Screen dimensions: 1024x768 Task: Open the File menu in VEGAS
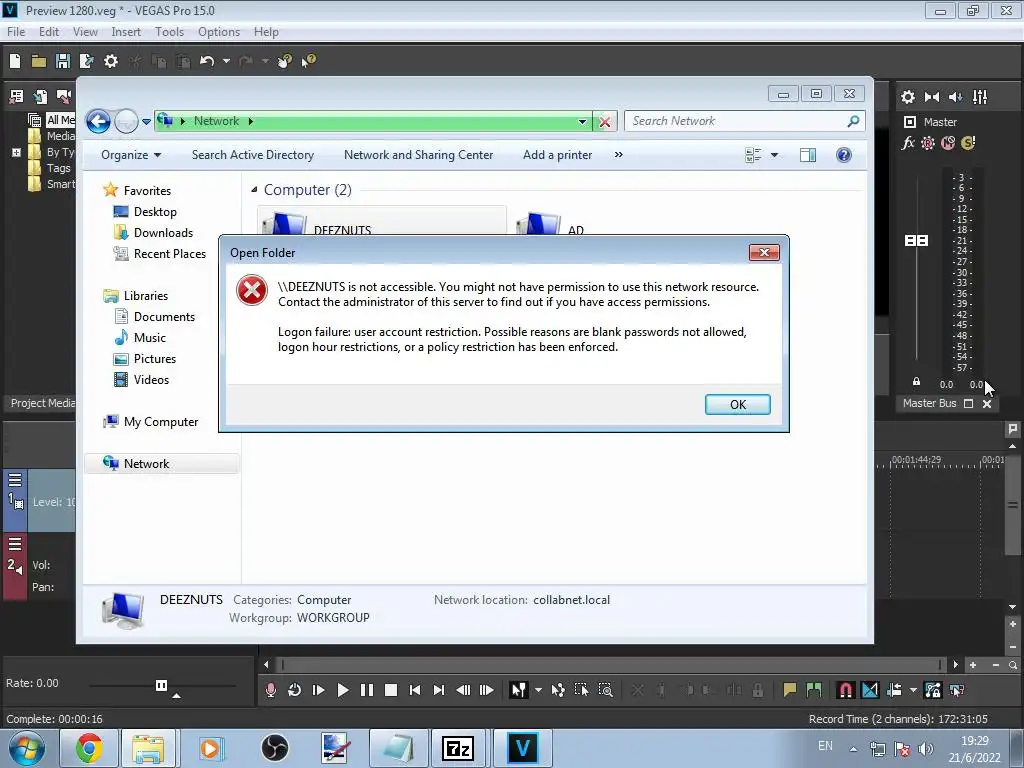click(x=16, y=31)
